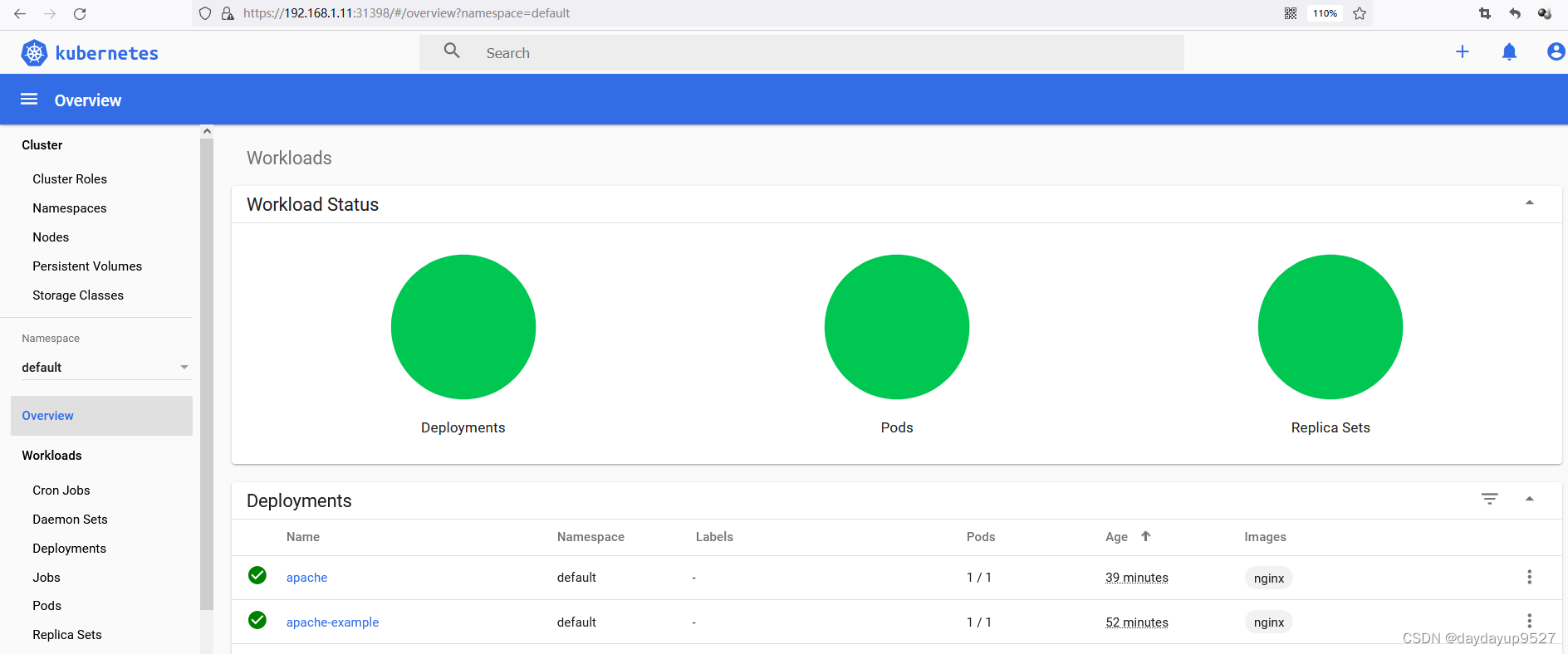Click the Replica Sets green status circle
Image resolution: width=1568 pixels, height=654 pixels.
[1330, 327]
